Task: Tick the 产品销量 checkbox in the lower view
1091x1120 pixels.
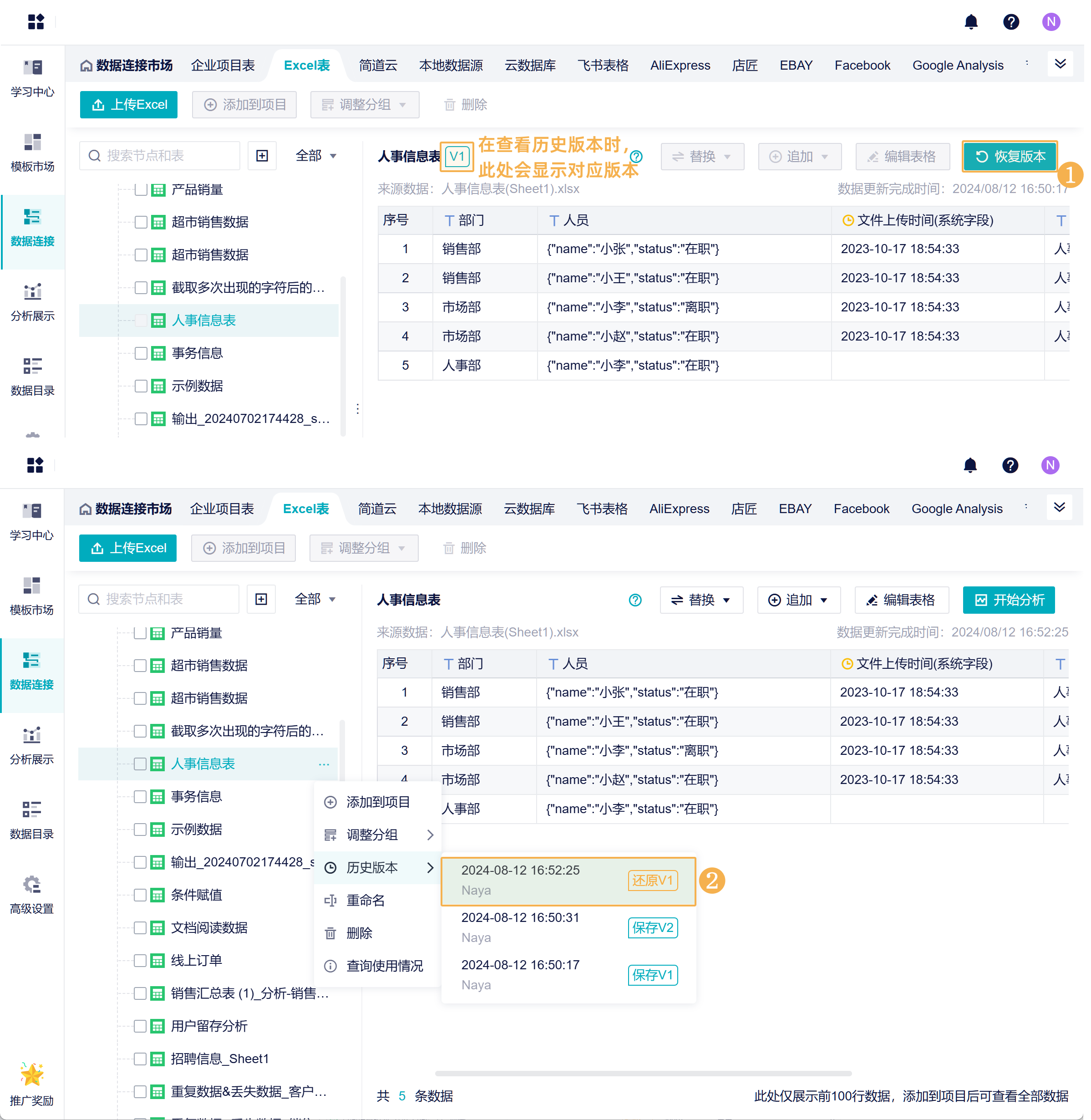Action: point(140,633)
